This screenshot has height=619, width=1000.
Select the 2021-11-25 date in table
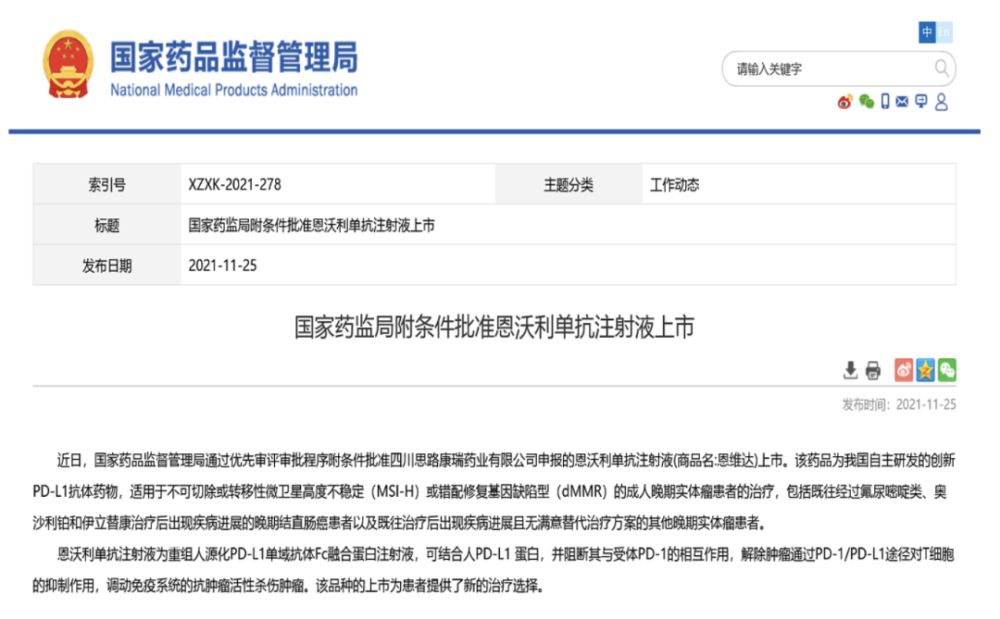pyautogui.click(x=222, y=266)
